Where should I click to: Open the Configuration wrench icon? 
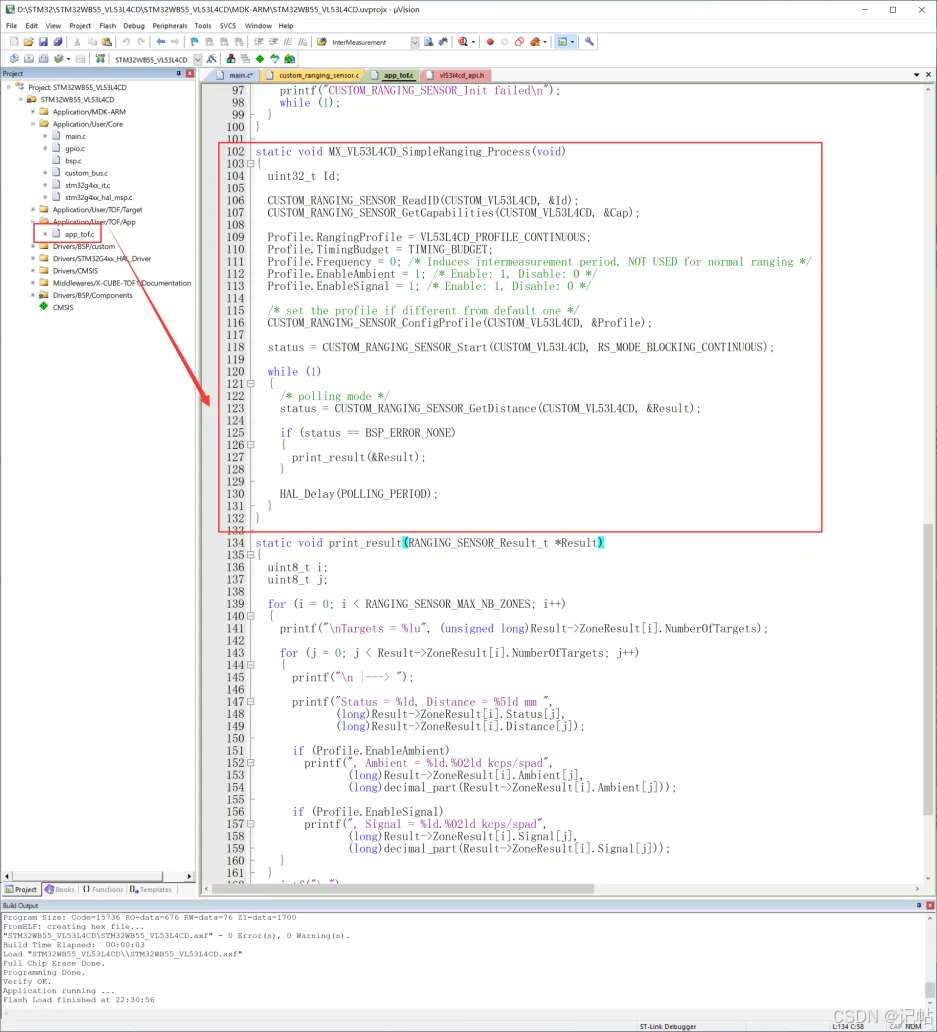[590, 42]
